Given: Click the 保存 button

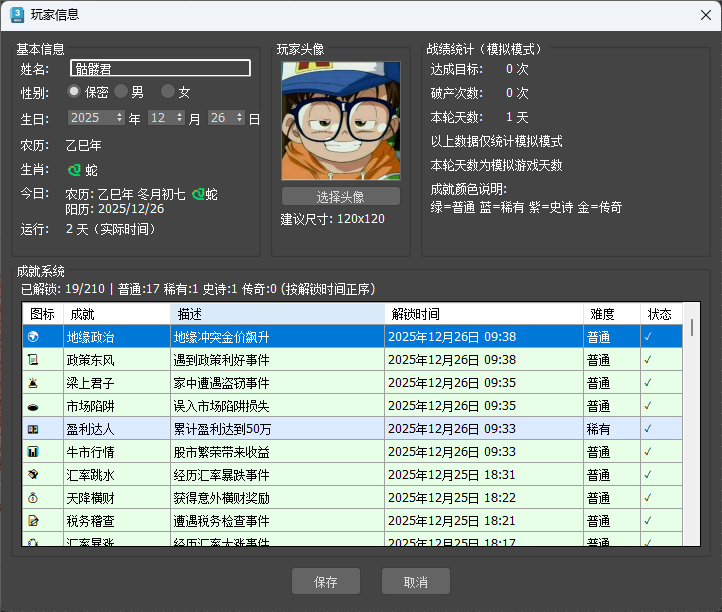Looking at the screenshot, I should (325, 582).
